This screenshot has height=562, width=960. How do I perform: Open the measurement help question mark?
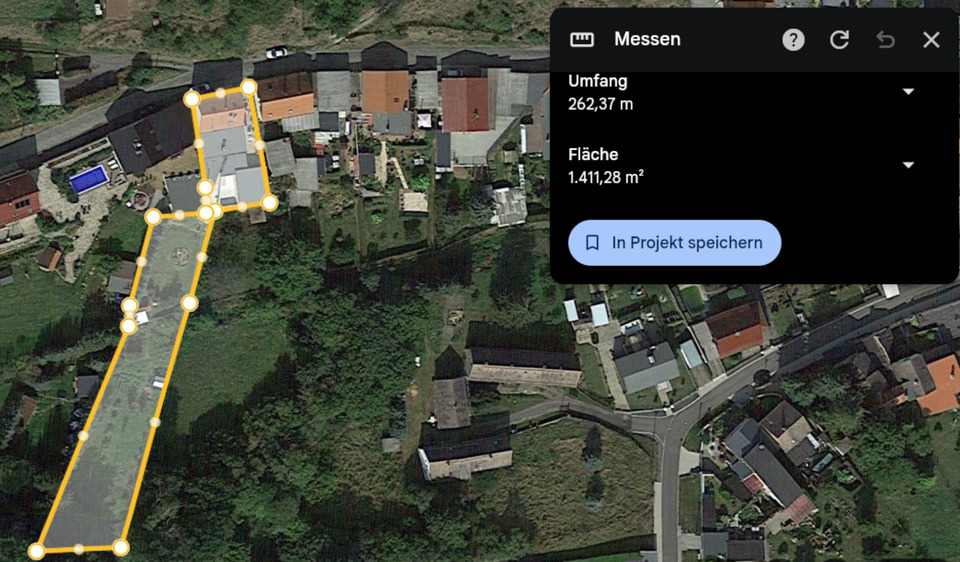[793, 40]
